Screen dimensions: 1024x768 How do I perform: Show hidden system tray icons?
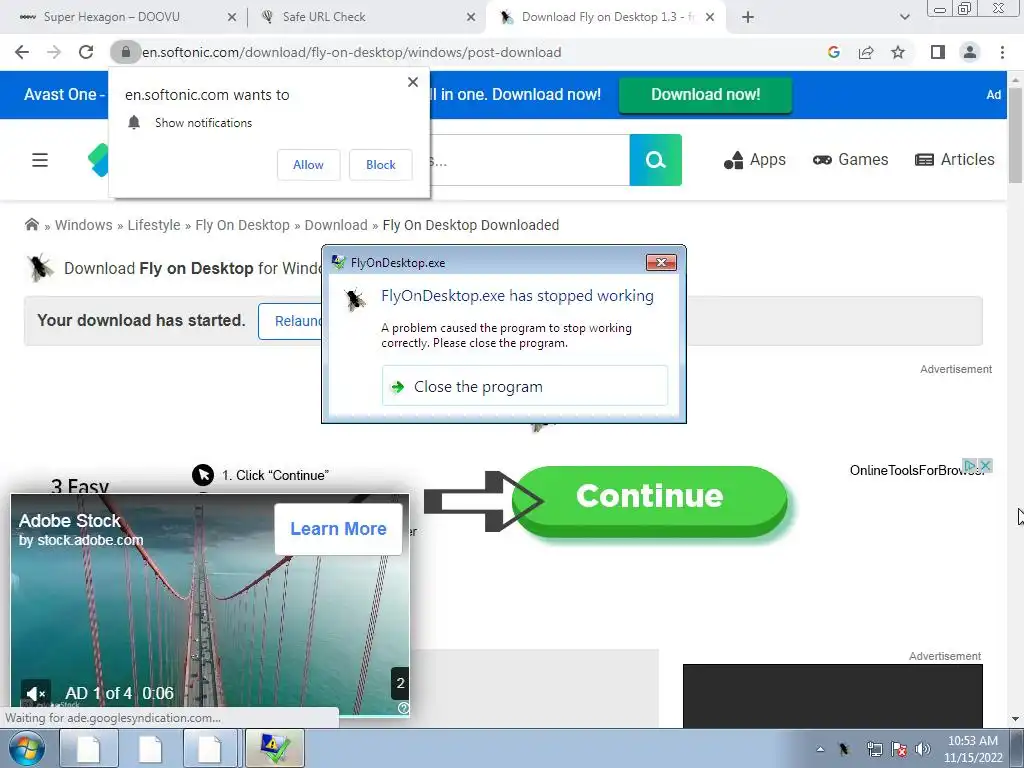[x=820, y=750]
